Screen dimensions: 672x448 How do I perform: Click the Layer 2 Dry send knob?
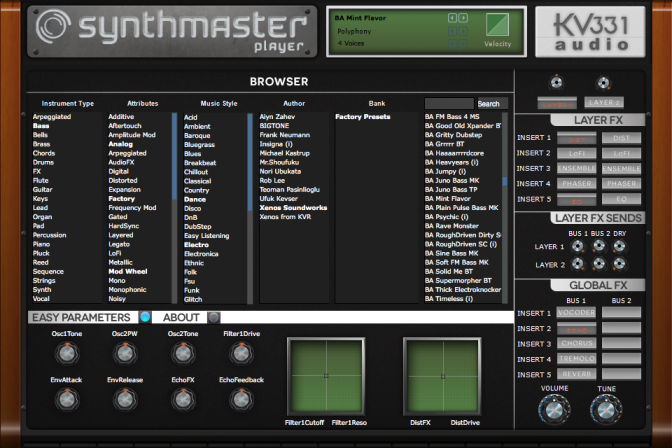tap(619, 264)
